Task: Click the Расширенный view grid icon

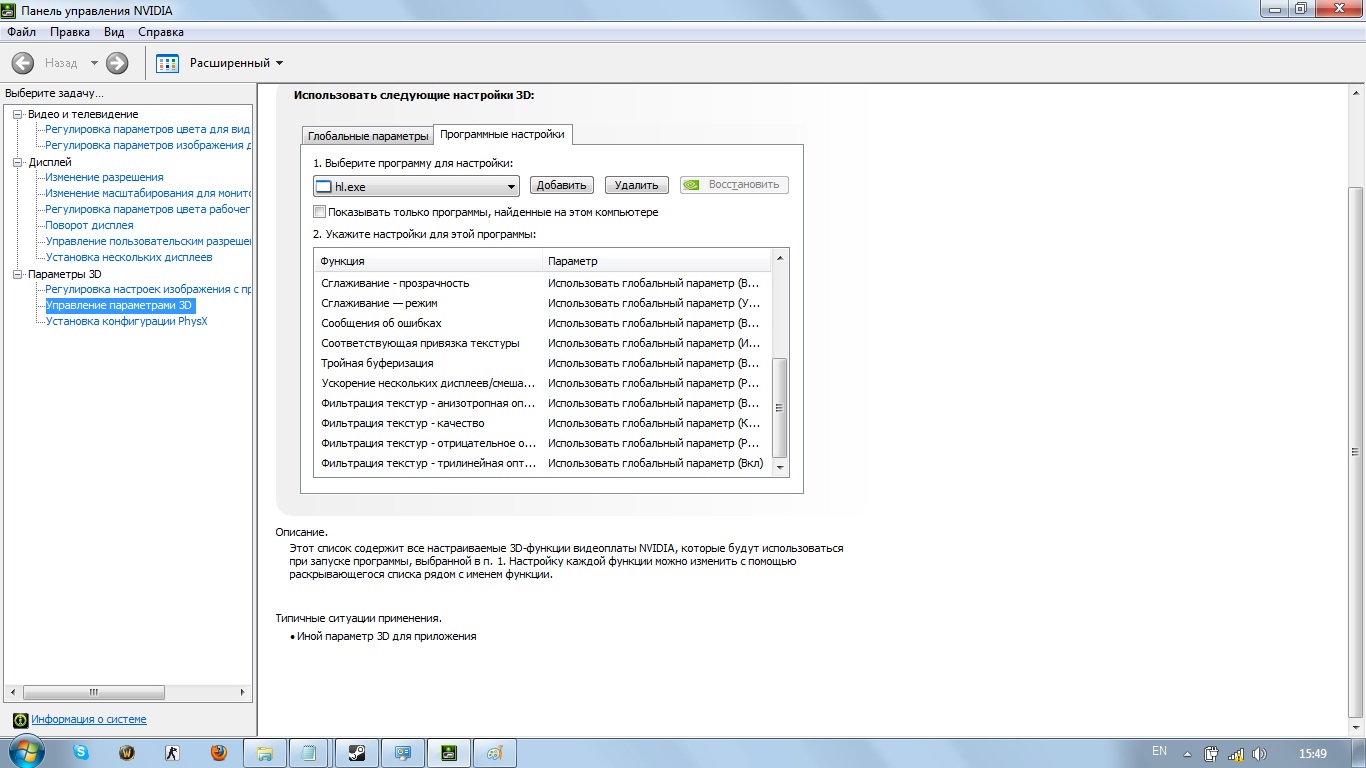Action: 167,63
